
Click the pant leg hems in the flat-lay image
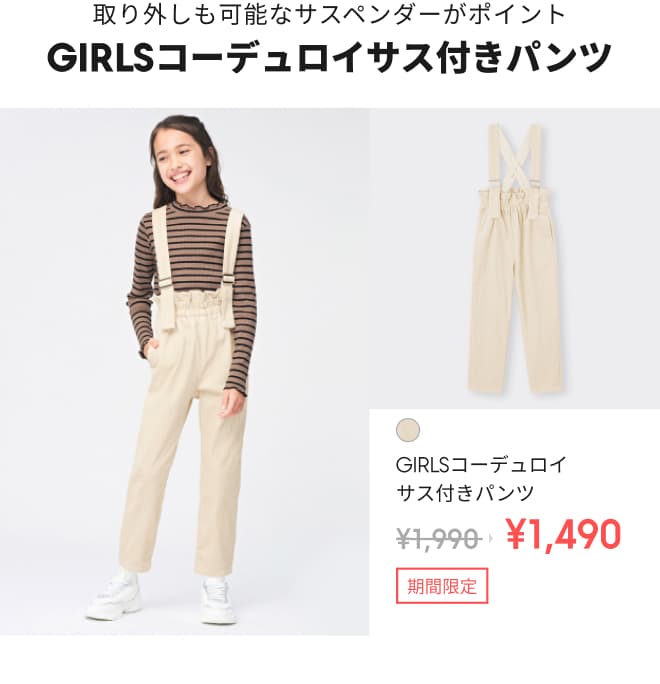coord(515,384)
